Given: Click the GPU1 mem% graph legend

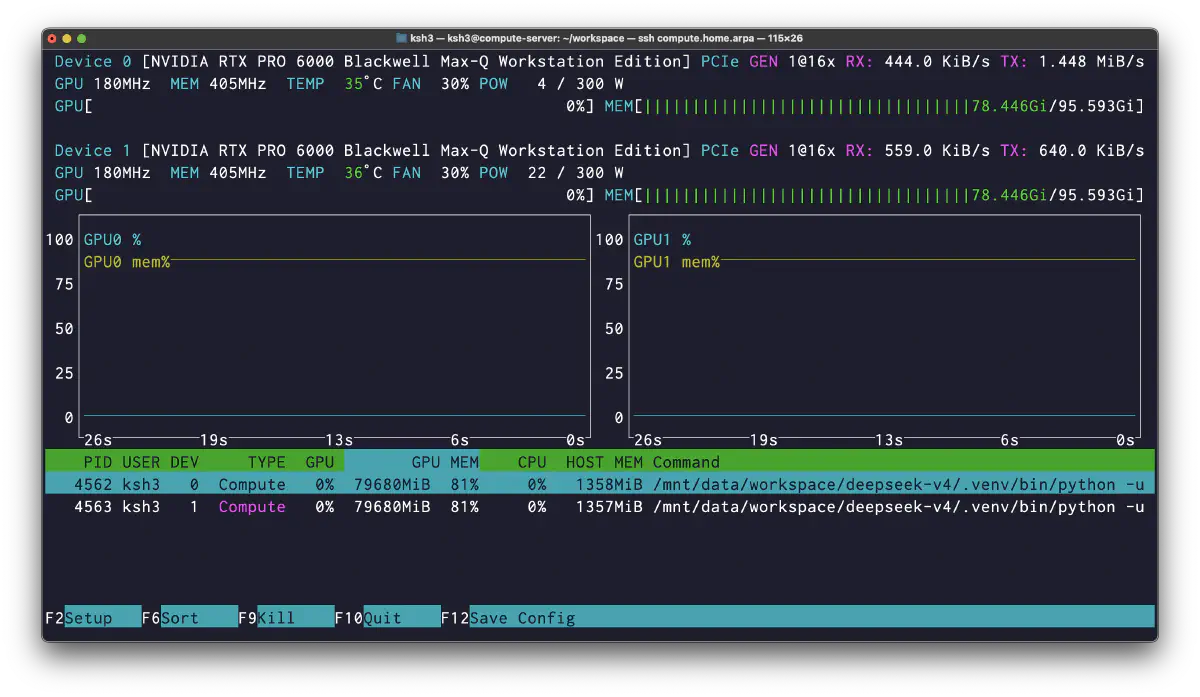Looking at the screenshot, I should point(676,262).
